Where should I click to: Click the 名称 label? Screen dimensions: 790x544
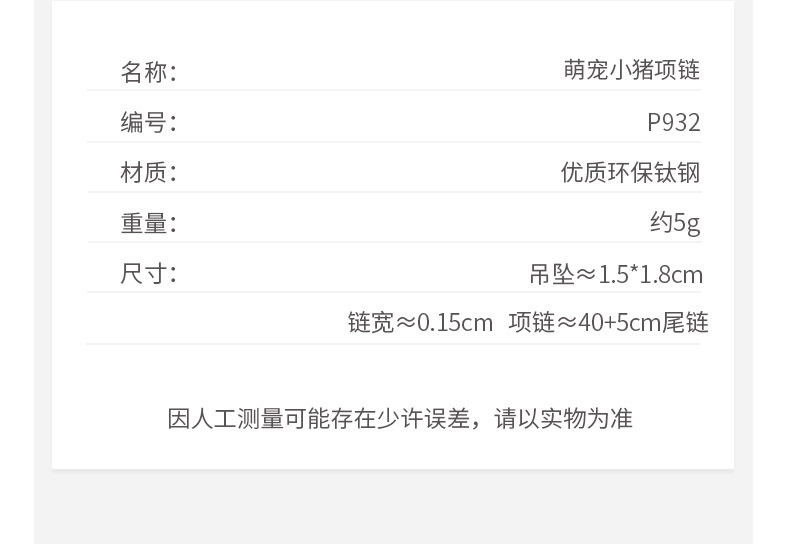[148, 72]
